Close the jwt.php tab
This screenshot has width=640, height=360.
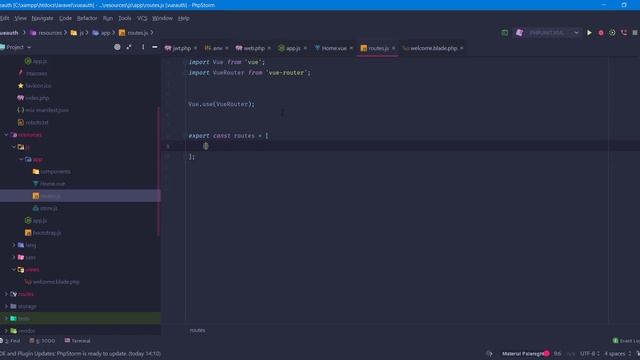(195, 48)
